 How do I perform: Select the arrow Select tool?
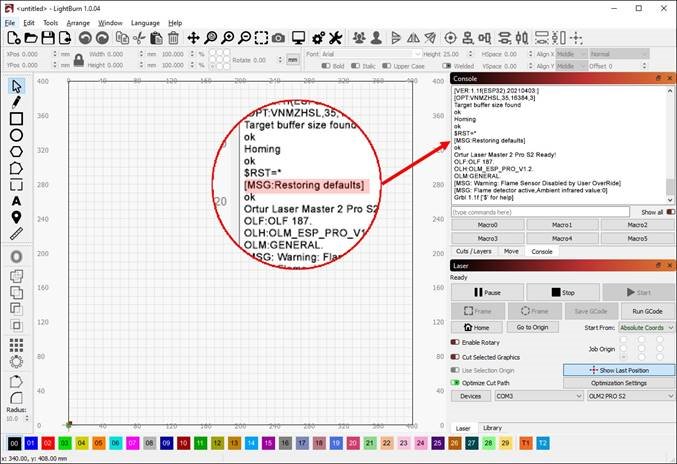click(16, 86)
